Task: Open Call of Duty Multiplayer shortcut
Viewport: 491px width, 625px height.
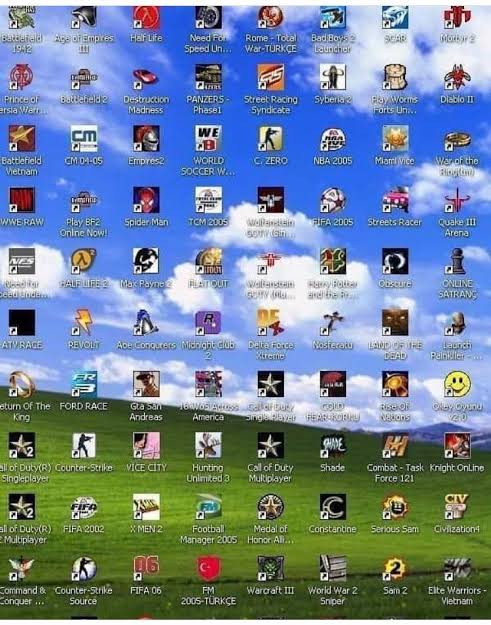Action: click(x=271, y=446)
